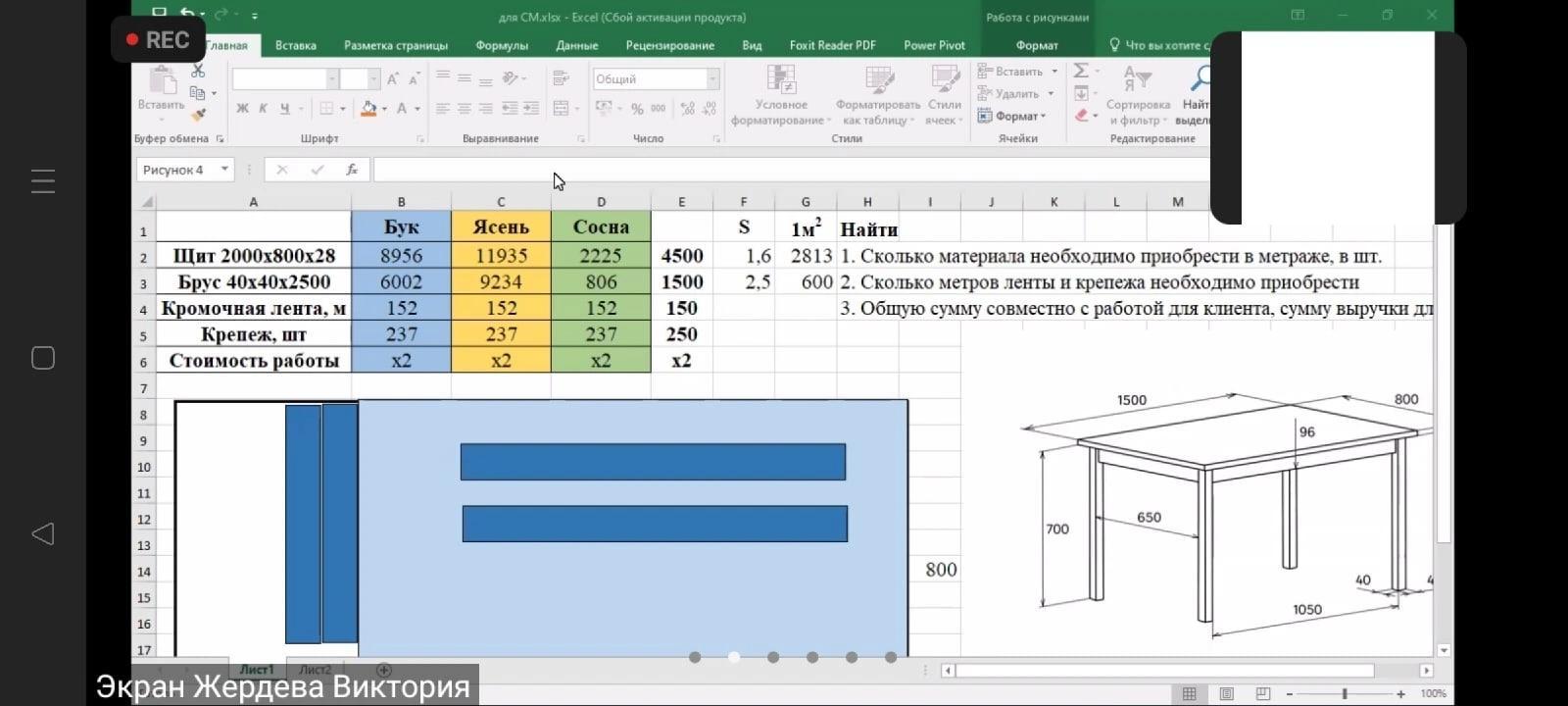Switch to Page Layout view in status bar

[1226, 694]
